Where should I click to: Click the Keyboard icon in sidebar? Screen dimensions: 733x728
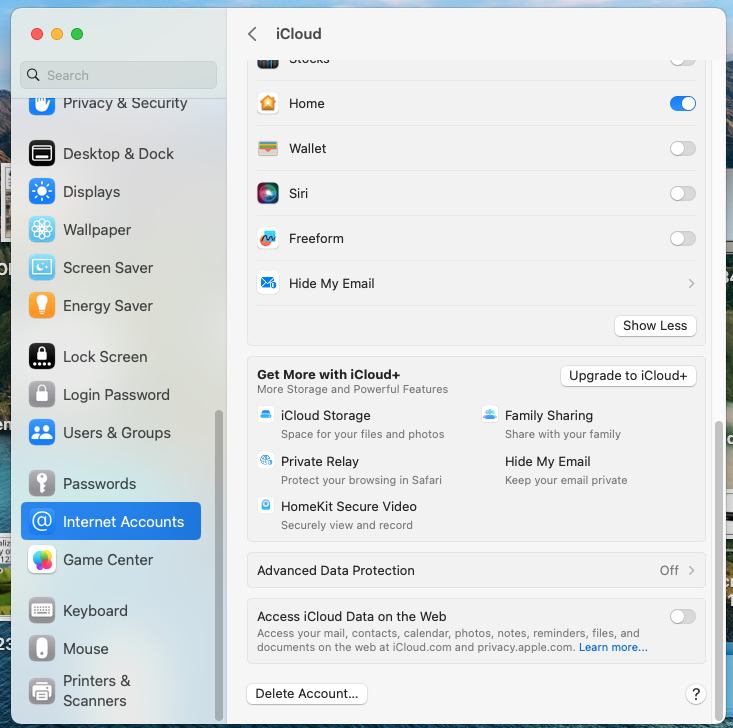tap(42, 610)
